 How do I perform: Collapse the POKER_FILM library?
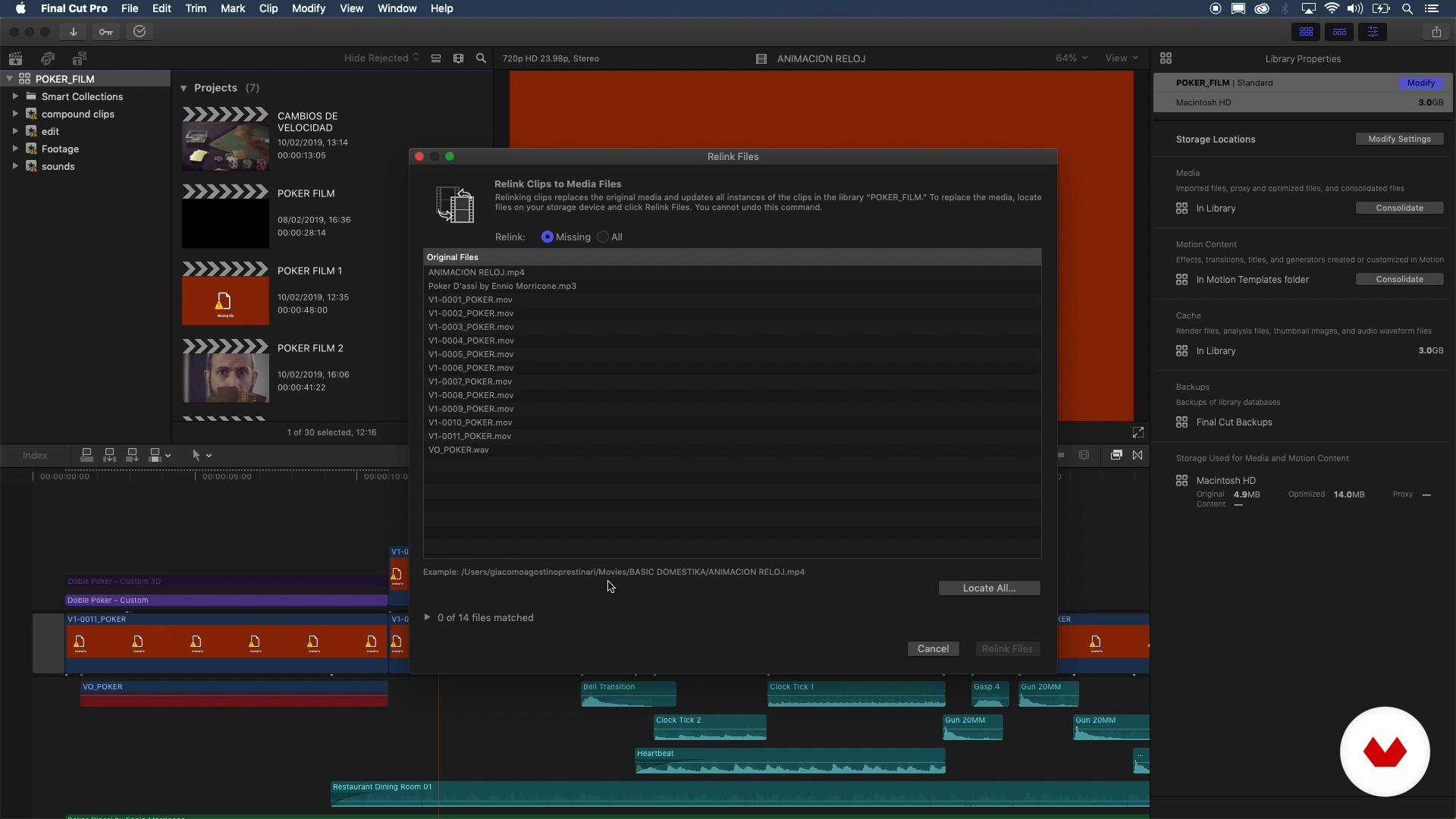coord(9,79)
